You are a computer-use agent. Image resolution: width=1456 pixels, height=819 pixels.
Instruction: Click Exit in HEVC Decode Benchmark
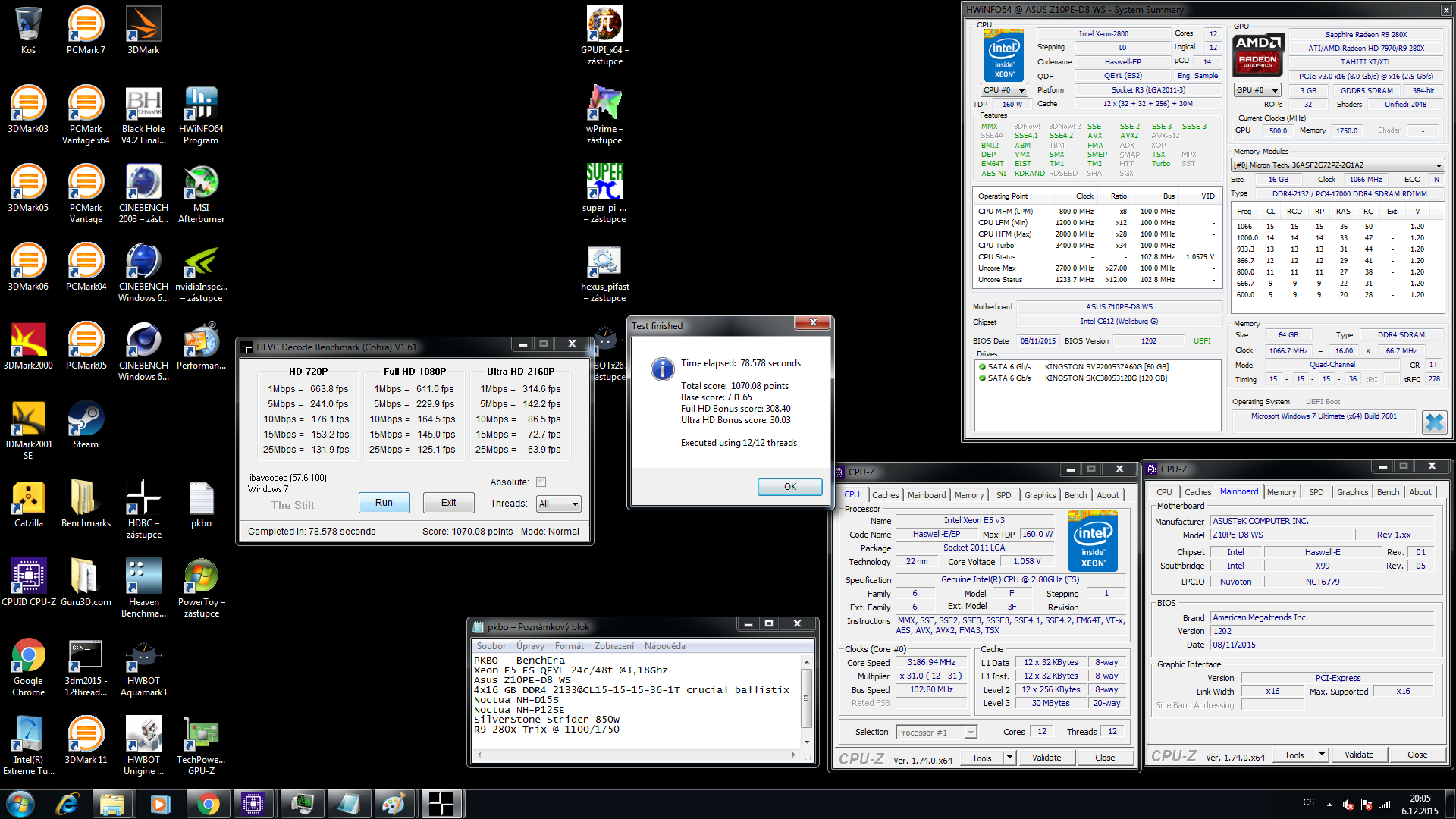449,503
